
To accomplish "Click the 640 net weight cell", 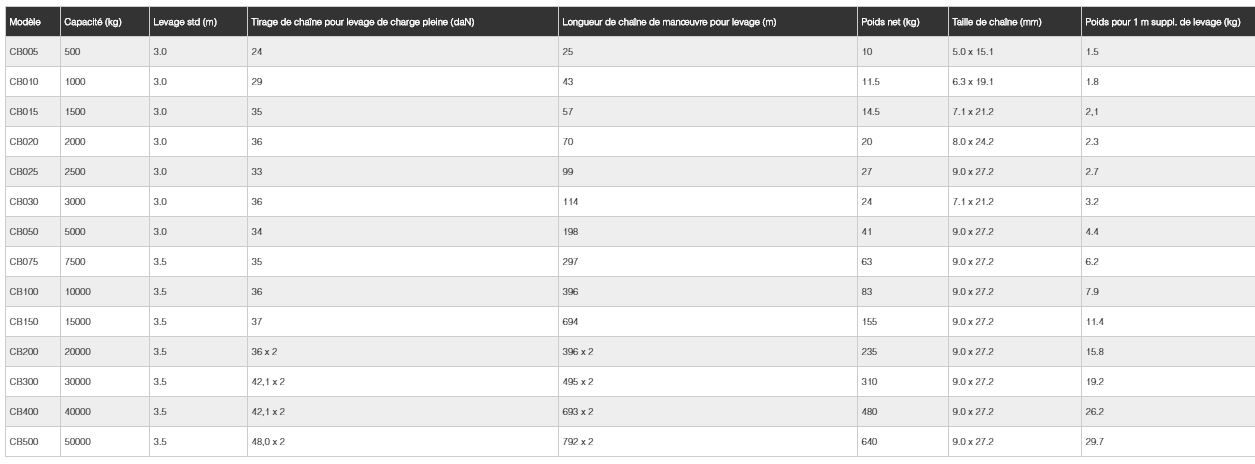I will [869, 441].
